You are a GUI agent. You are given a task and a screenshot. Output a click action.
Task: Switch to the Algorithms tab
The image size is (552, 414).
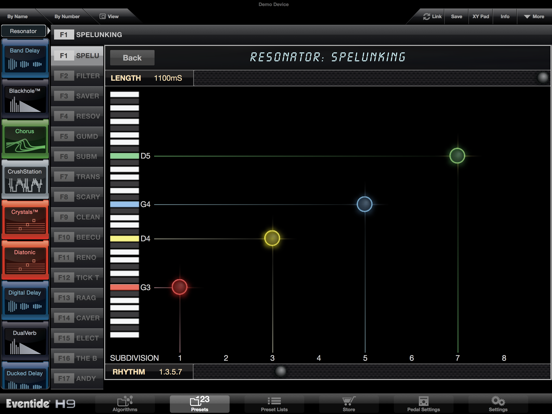pos(125,403)
